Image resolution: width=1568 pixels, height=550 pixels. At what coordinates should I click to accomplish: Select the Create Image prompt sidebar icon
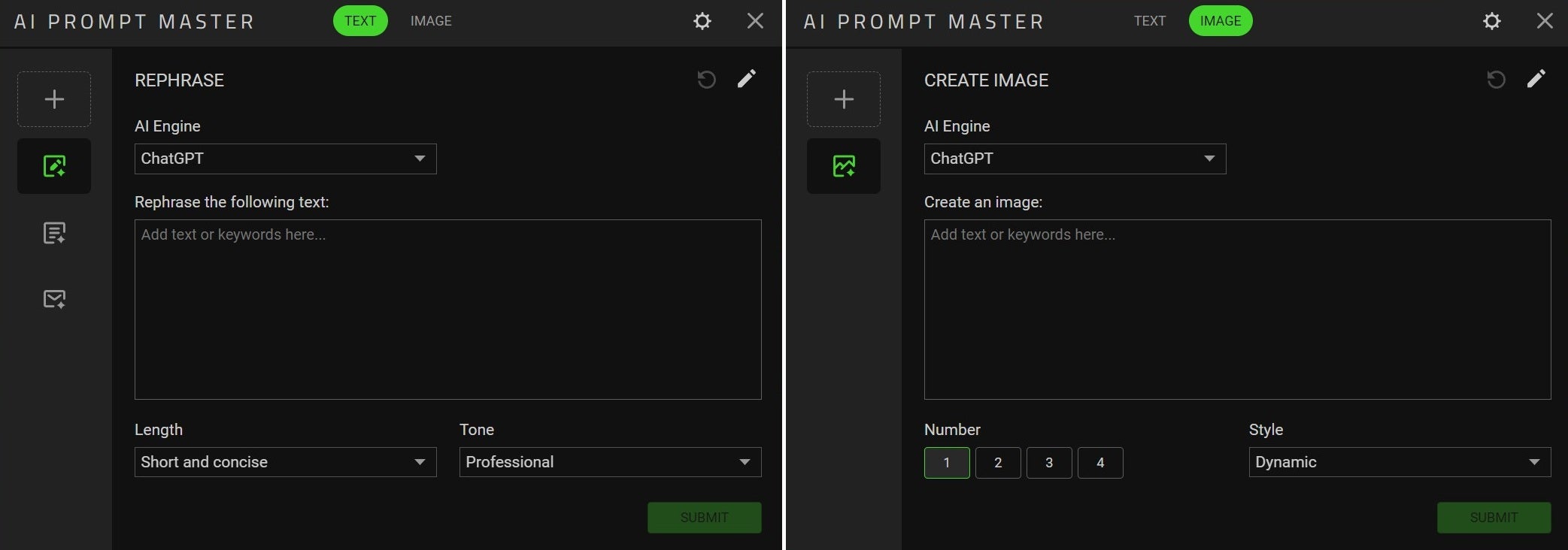pyautogui.click(x=844, y=166)
